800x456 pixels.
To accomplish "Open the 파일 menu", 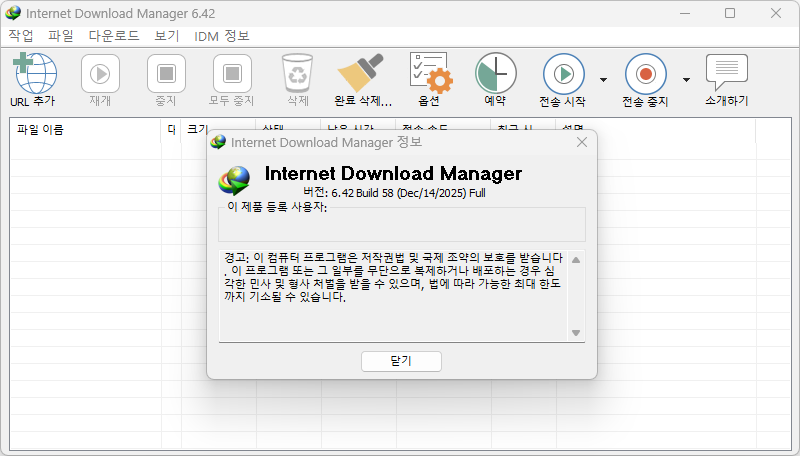I will click(x=61, y=36).
